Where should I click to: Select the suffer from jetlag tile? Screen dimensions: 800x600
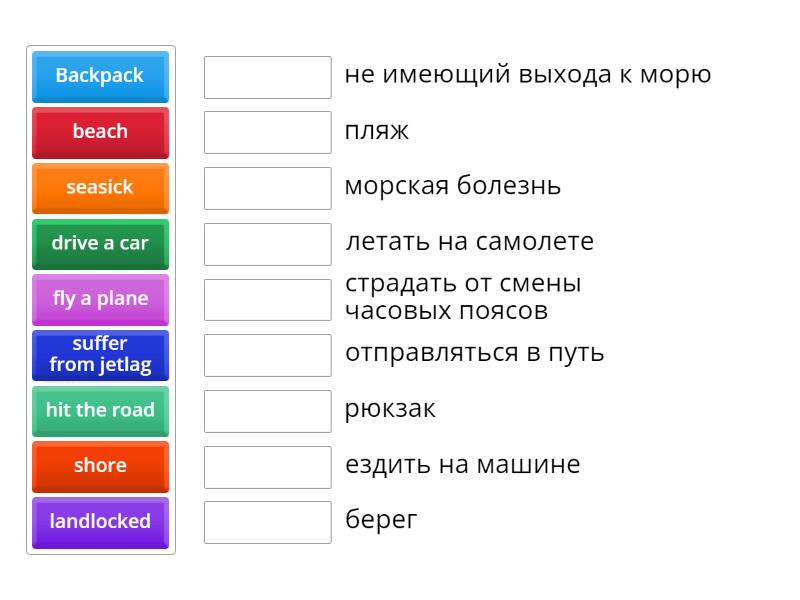[x=100, y=355]
